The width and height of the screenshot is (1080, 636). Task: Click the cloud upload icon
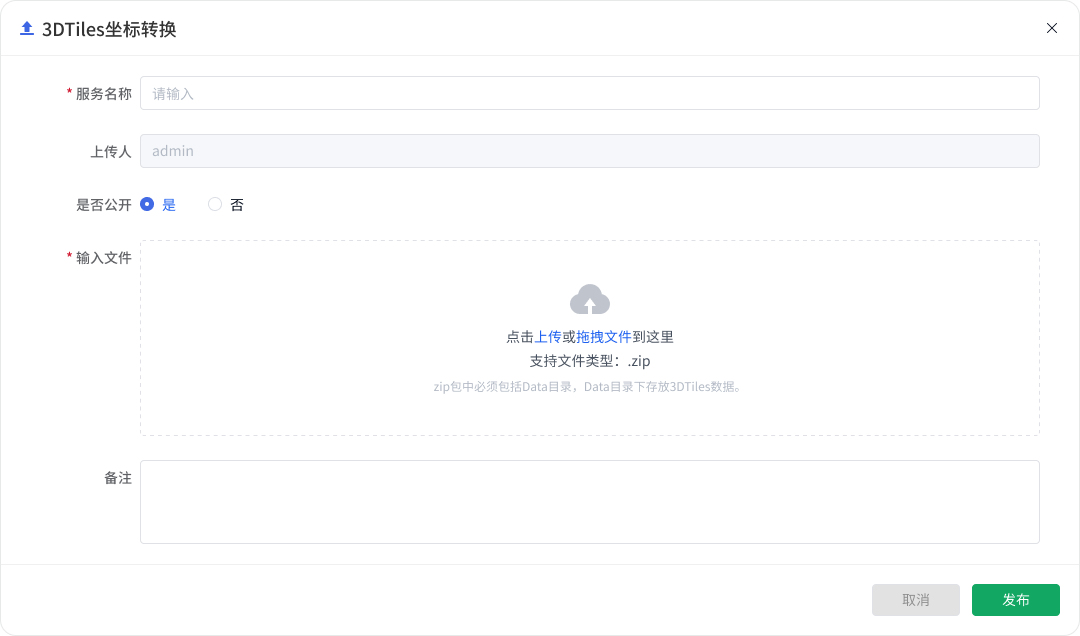(590, 299)
